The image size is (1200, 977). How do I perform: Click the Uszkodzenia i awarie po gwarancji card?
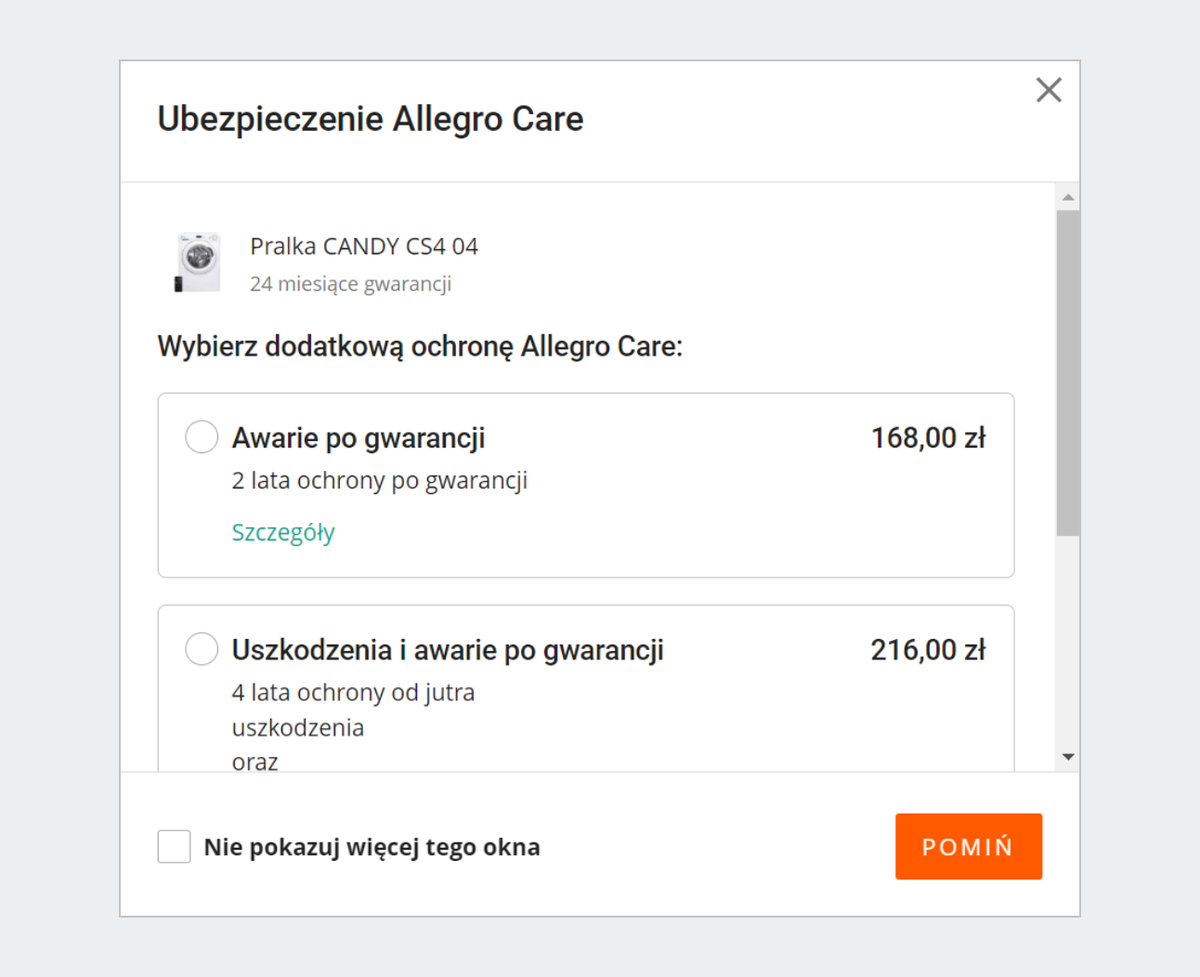pos(585,690)
